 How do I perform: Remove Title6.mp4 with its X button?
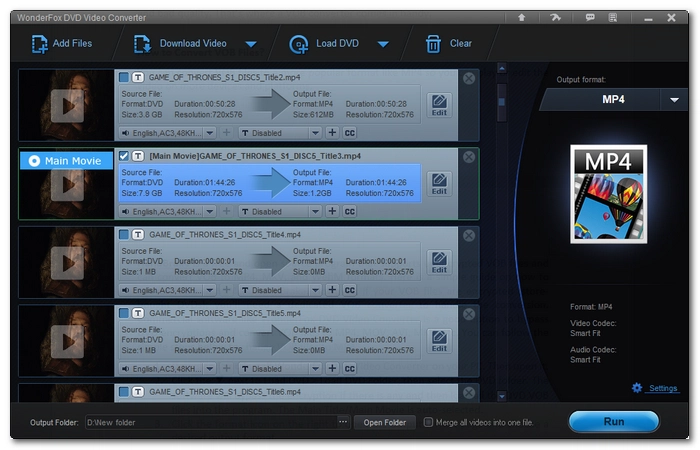(x=469, y=393)
